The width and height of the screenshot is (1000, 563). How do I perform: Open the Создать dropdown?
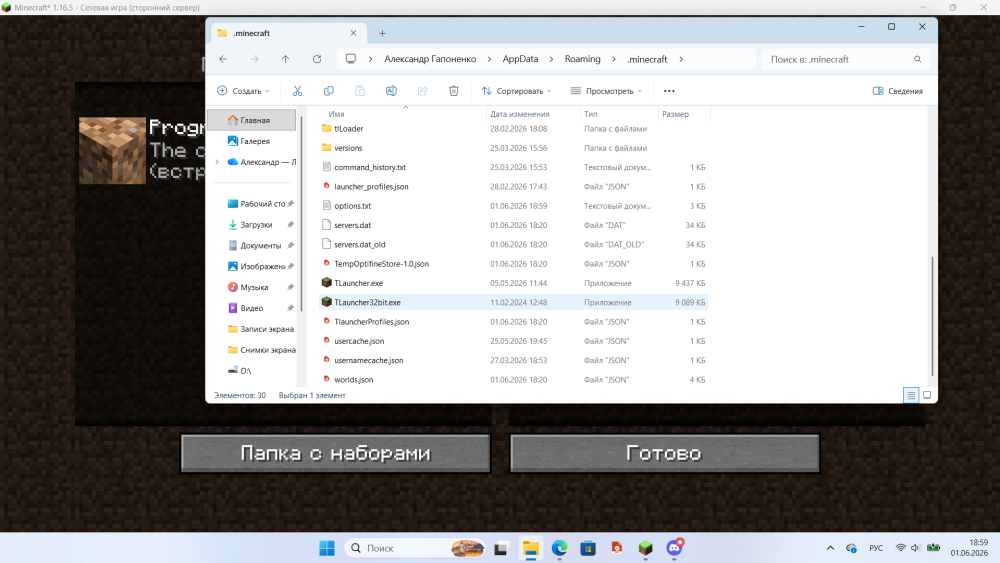(243, 91)
